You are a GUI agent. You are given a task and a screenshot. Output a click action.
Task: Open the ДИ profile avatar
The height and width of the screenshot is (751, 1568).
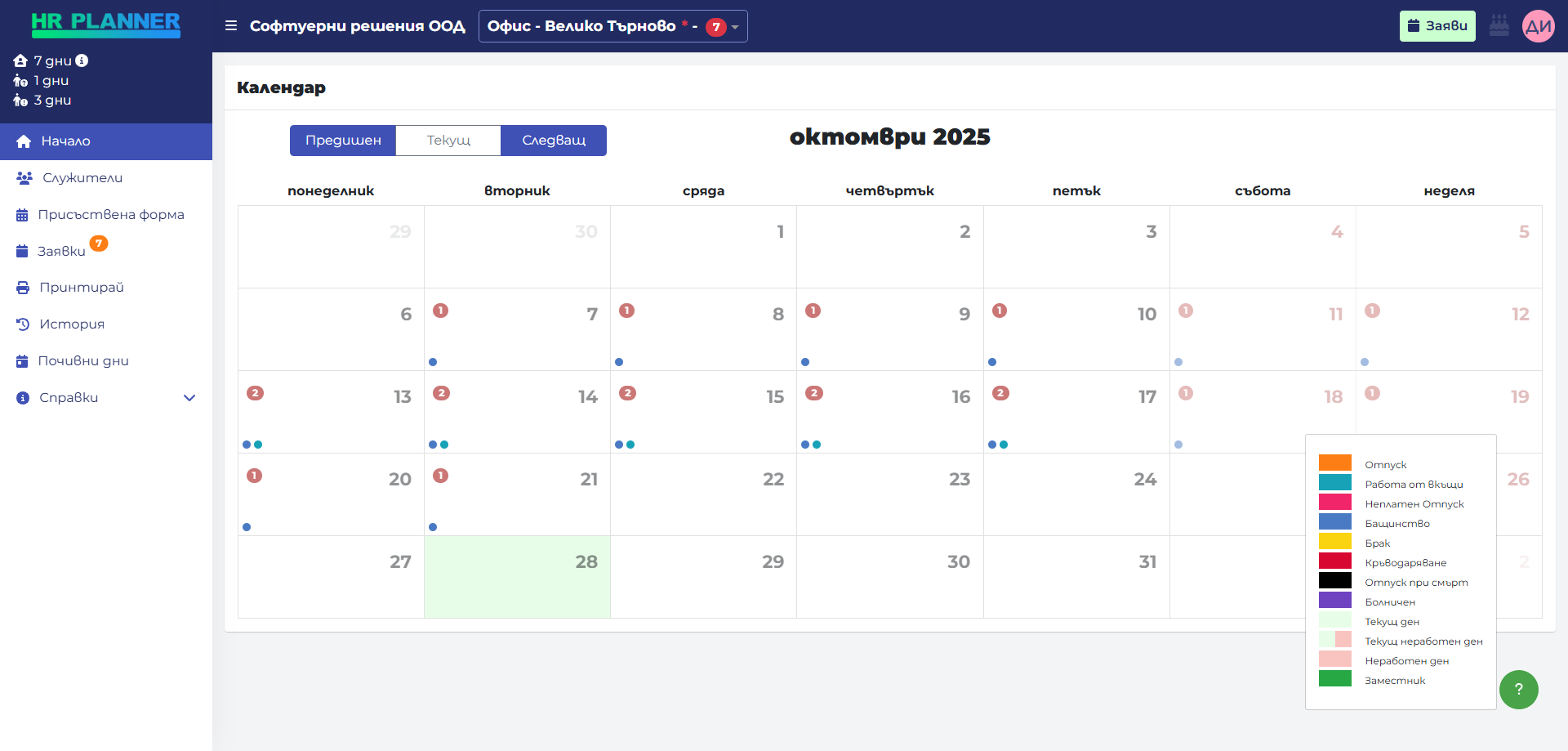tap(1539, 25)
